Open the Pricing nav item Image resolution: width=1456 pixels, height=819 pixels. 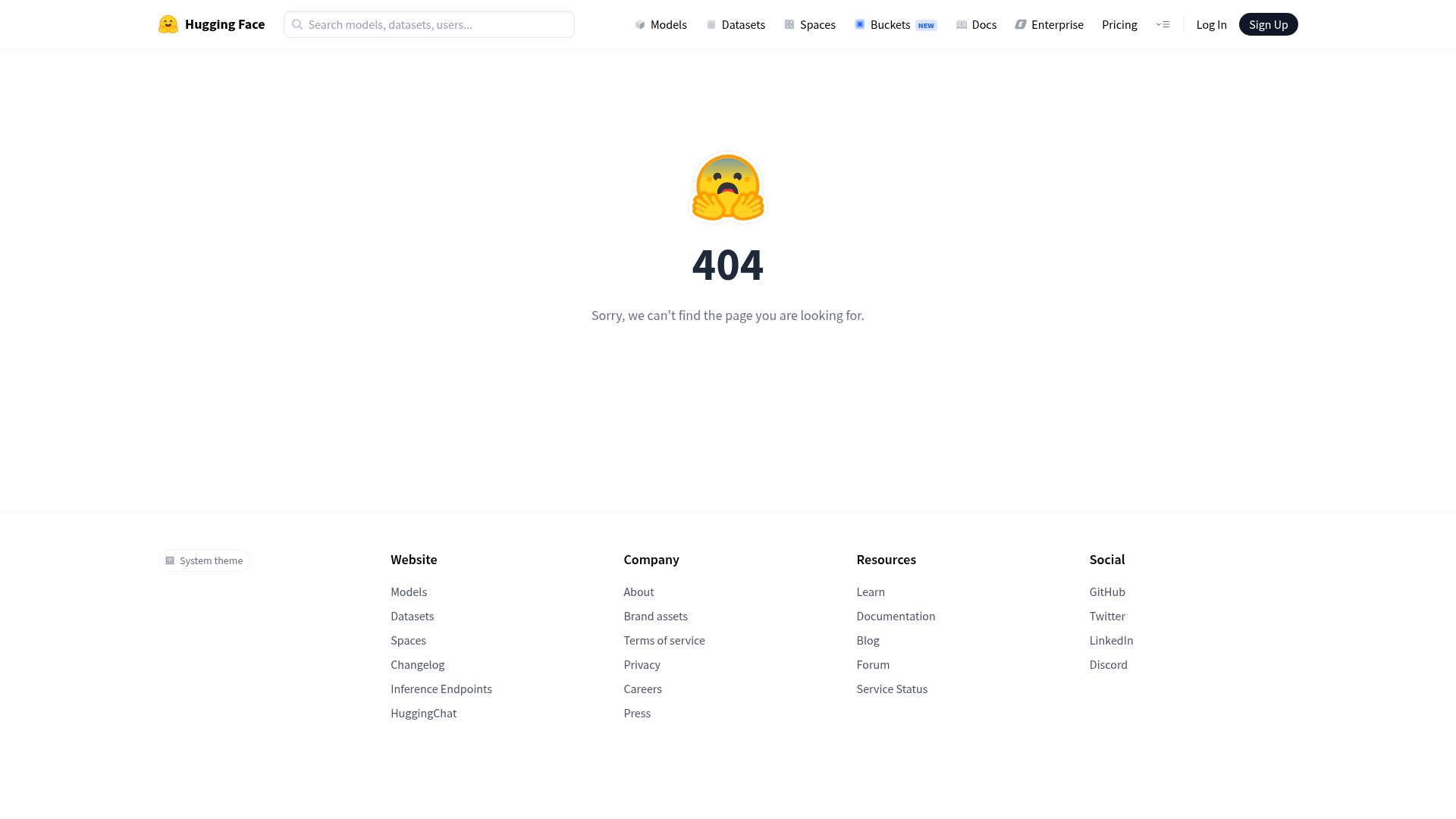[x=1119, y=24]
